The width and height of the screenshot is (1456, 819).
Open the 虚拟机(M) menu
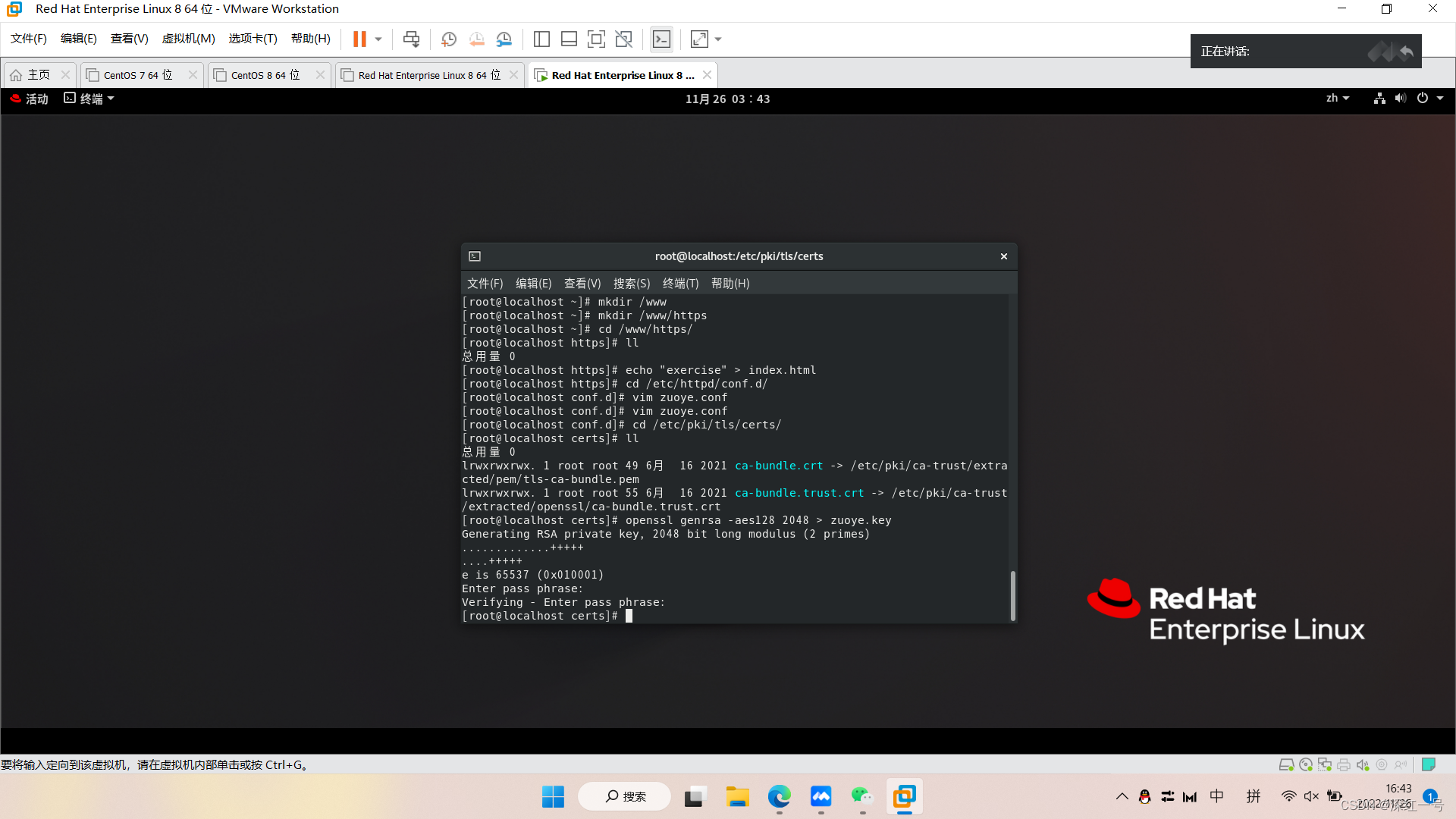188,39
